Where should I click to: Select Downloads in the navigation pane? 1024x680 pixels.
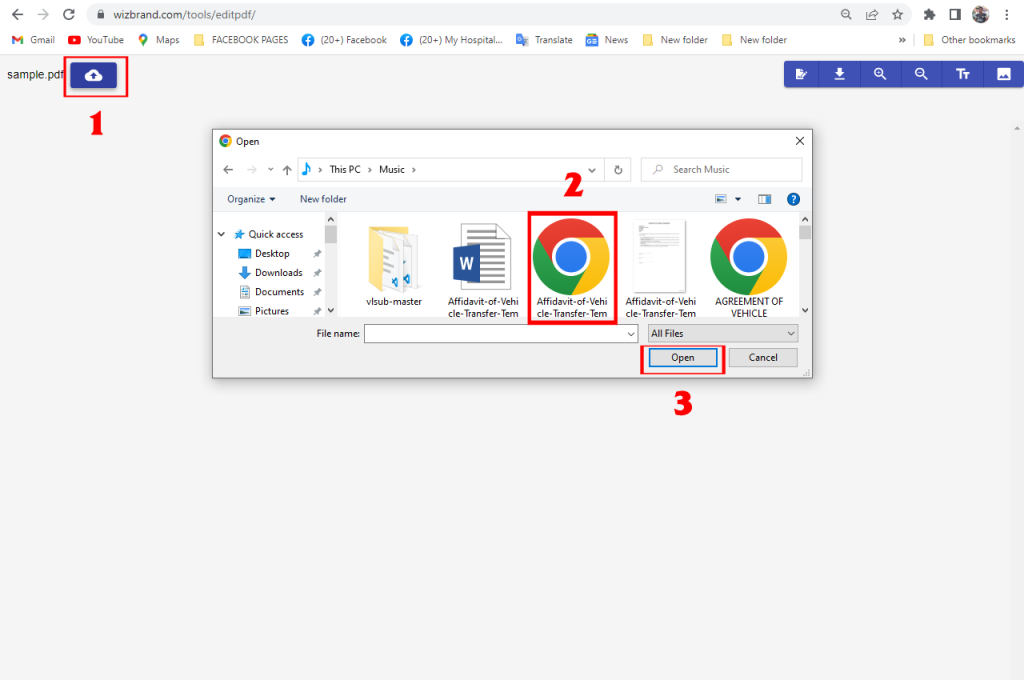pos(277,272)
